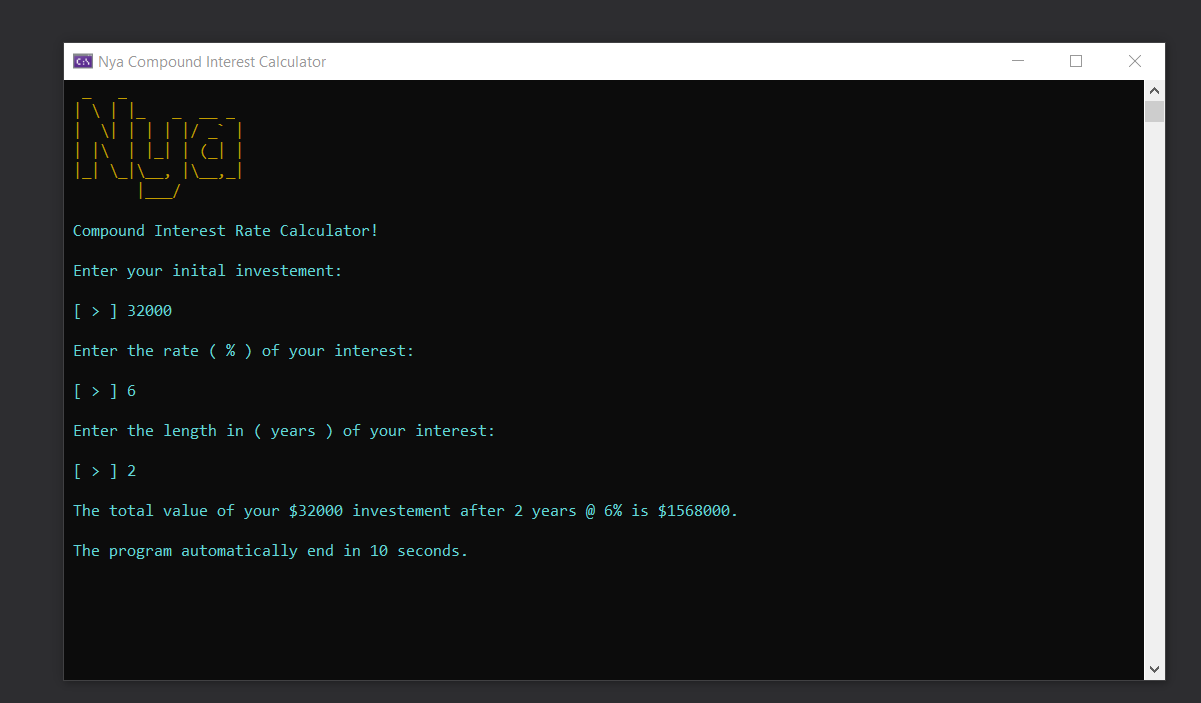1201x703 pixels.
Task: Select the Compound Interest Rate Calculator heading
Action: [225, 230]
